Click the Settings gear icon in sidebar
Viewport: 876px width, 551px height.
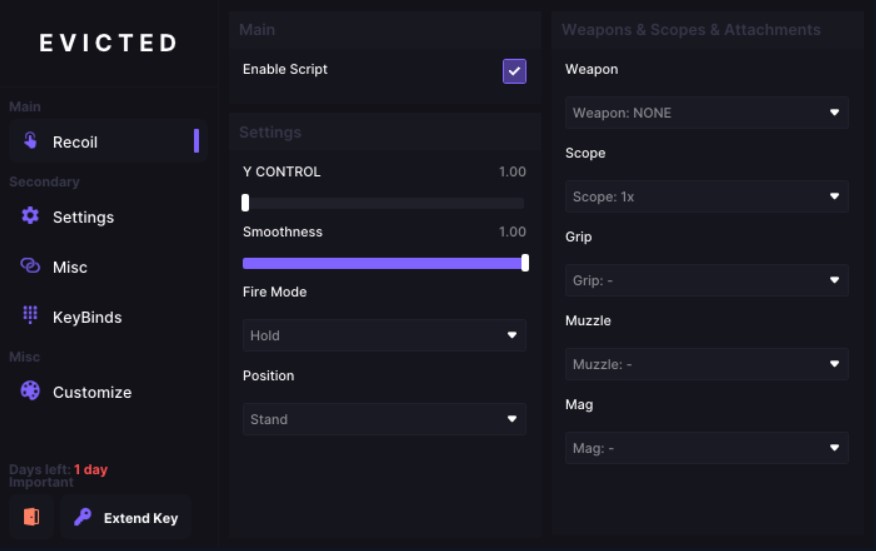pyautogui.click(x=31, y=216)
